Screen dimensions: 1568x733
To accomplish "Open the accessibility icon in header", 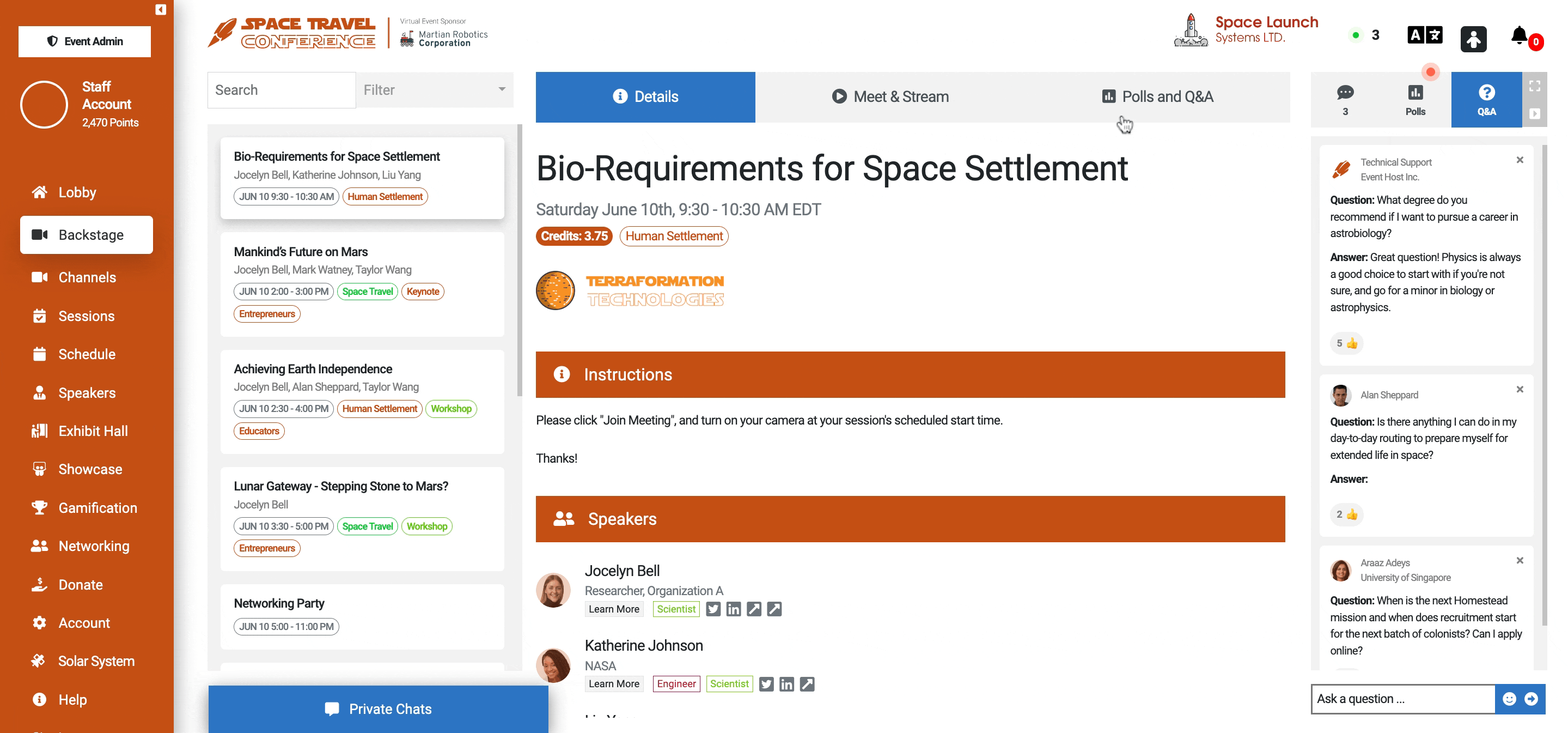I will pos(1473,39).
